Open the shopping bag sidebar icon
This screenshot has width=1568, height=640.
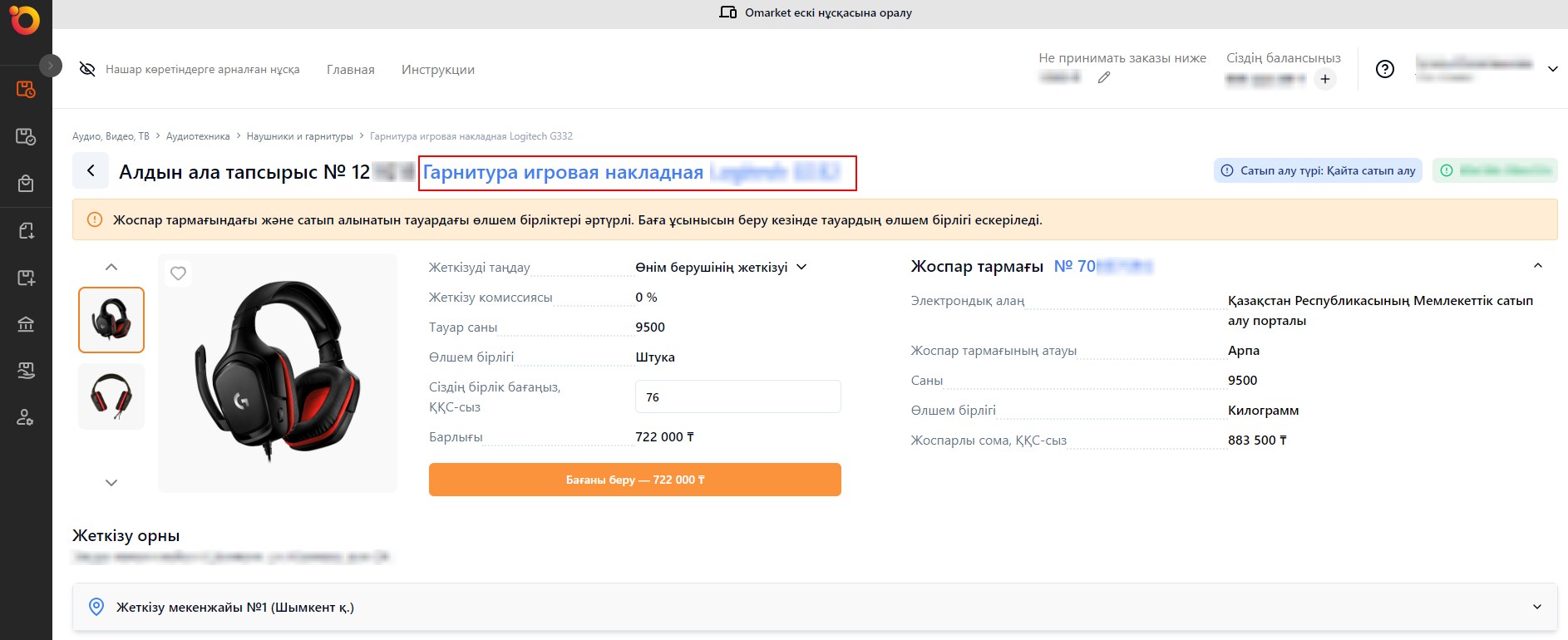pyautogui.click(x=26, y=183)
